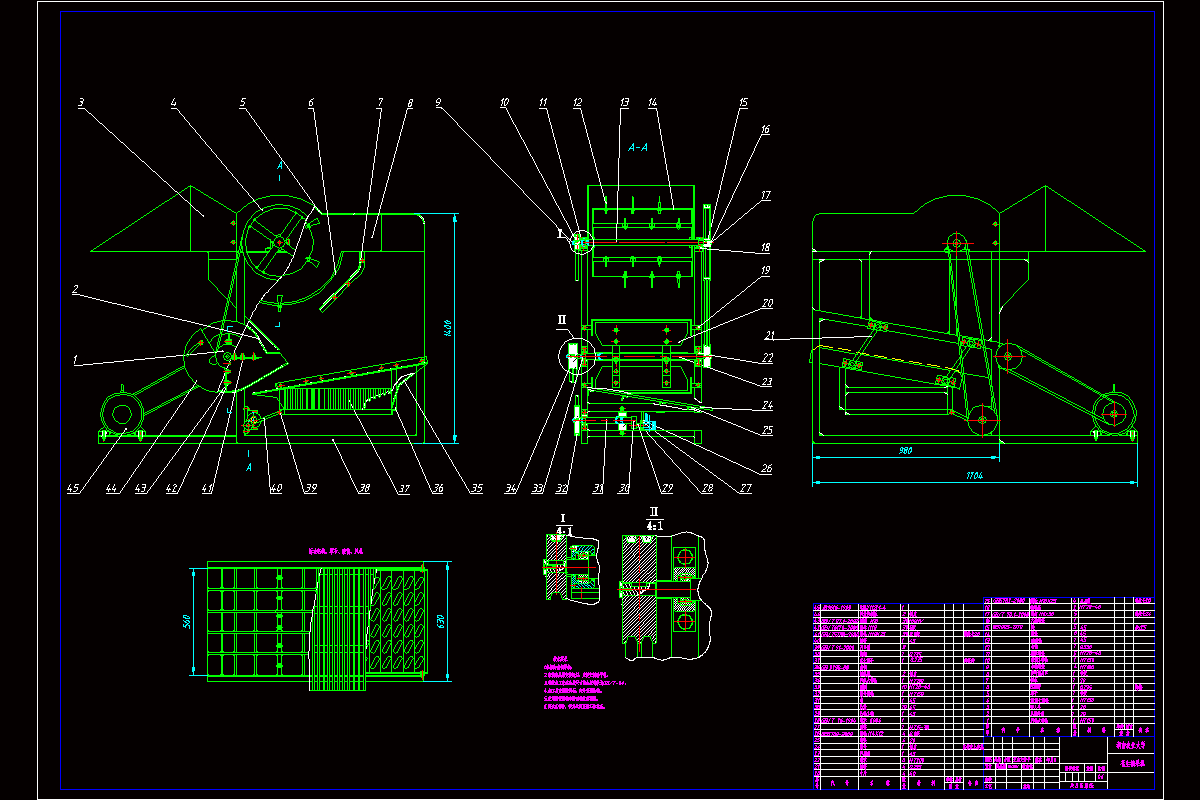The width and height of the screenshot is (1200, 800).
Task: Click the 560 dimension on sieve view
Action: (x=186, y=622)
